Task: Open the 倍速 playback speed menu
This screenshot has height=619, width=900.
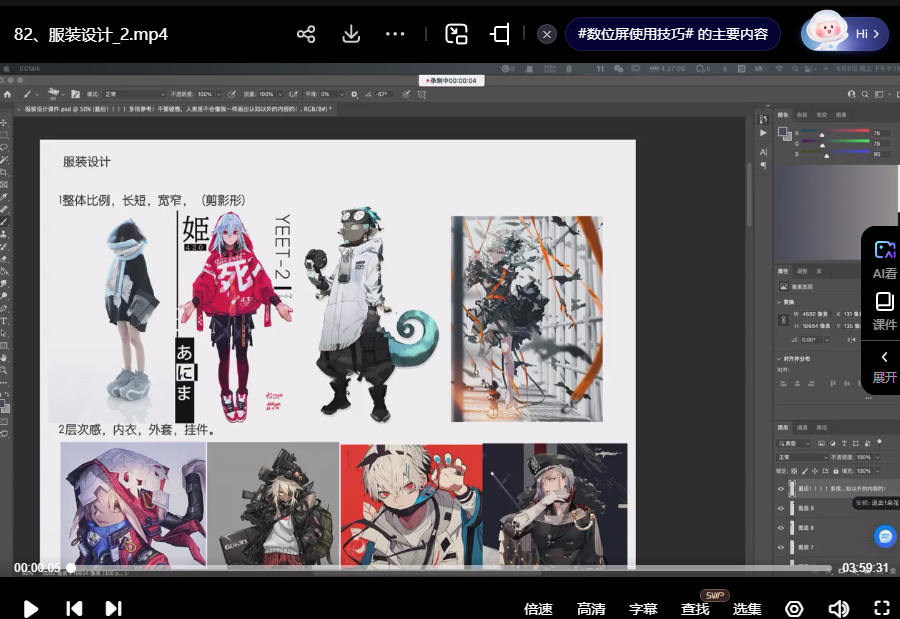Action: click(x=538, y=609)
